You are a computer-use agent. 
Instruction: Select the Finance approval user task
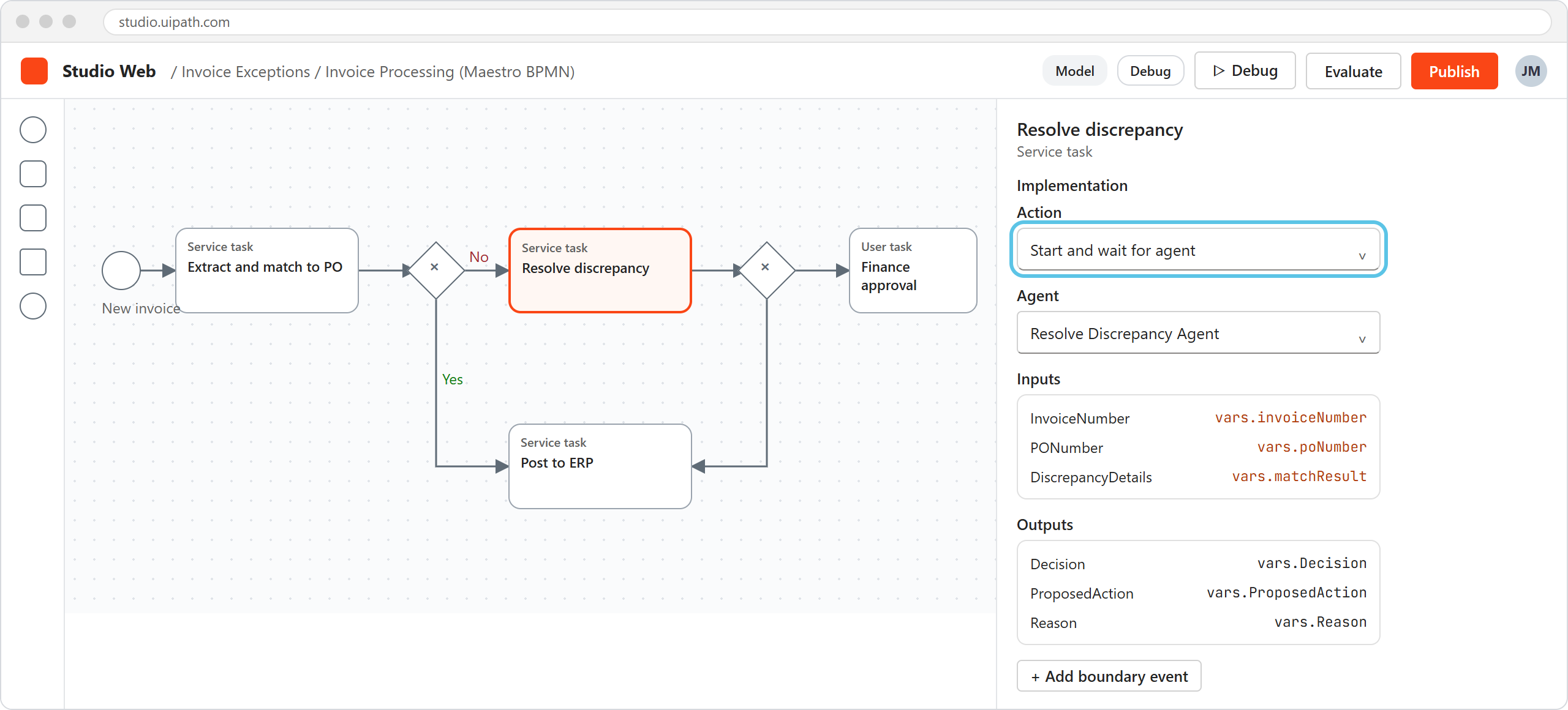(x=913, y=270)
